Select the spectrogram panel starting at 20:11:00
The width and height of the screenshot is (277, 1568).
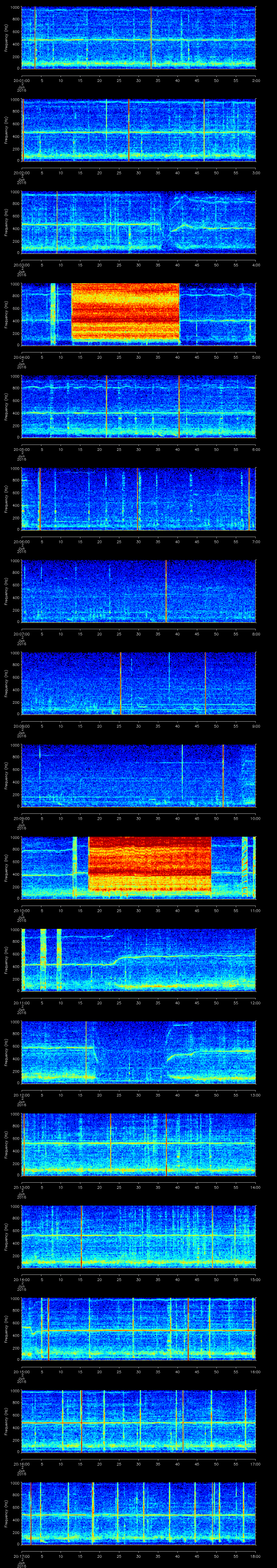click(x=139, y=960)
